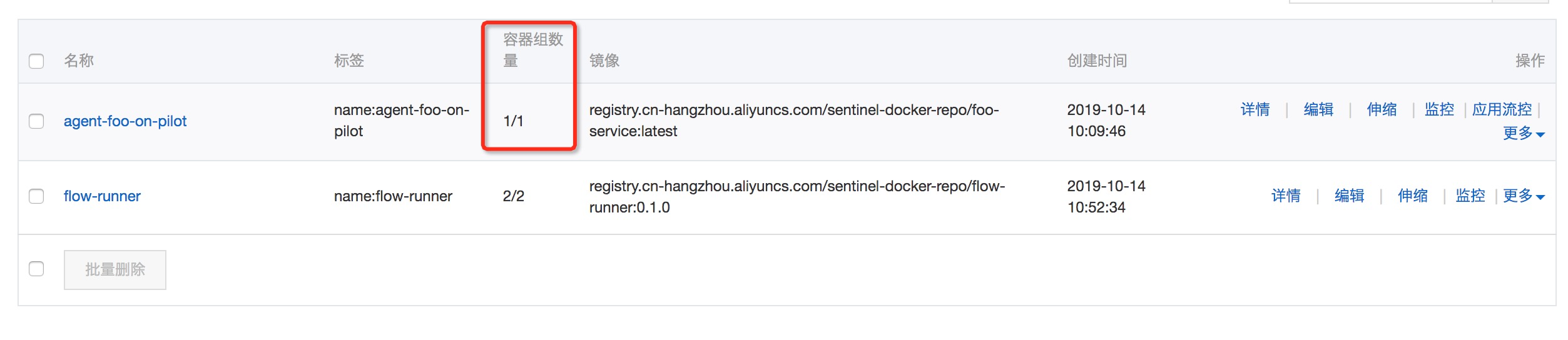Expand 更多 dropdown for agent-foo-on-pilot

coord(1524,133)
